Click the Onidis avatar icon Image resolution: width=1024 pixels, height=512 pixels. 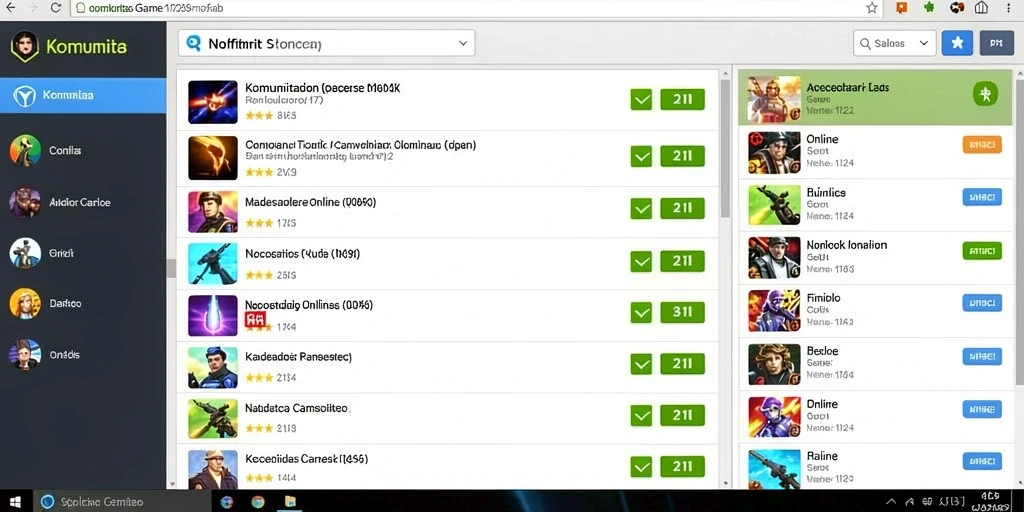tap(25, 355)
